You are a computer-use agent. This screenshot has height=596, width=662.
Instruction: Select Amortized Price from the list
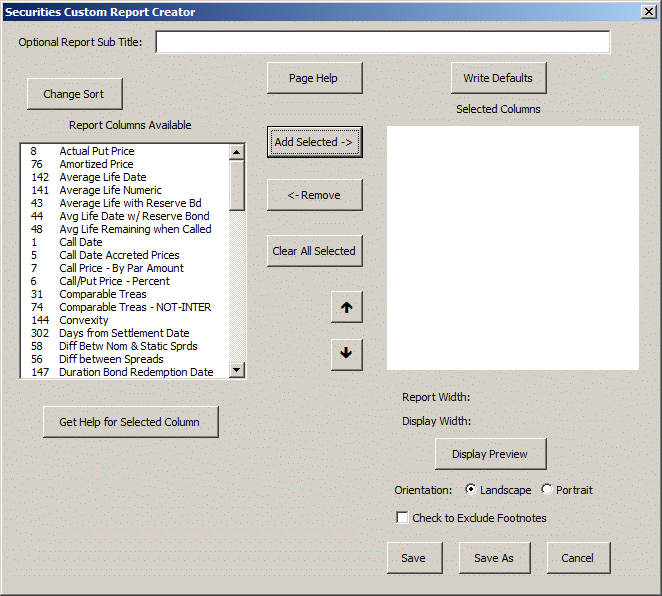(96, 164)
